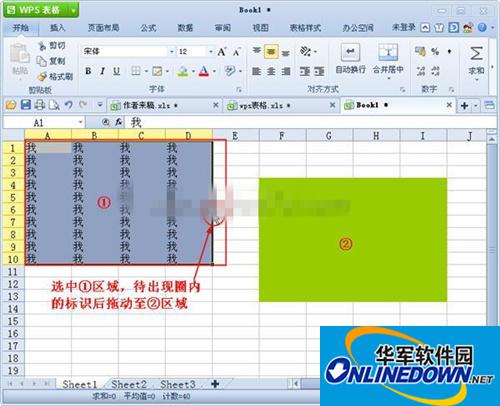Open the 插入 ribbon tab
This screenshot has height=406, width=500.
[57, 28]
